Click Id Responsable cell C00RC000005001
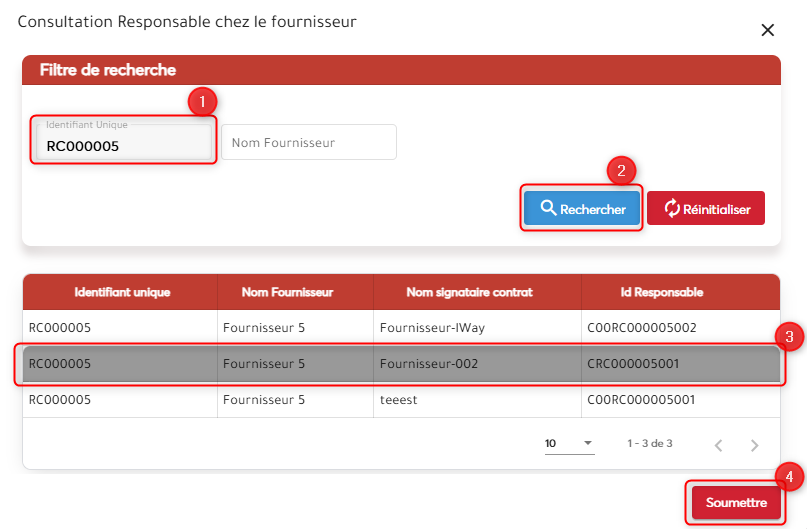Viewport: 807px width, 529px height. (x=640, y=400)
